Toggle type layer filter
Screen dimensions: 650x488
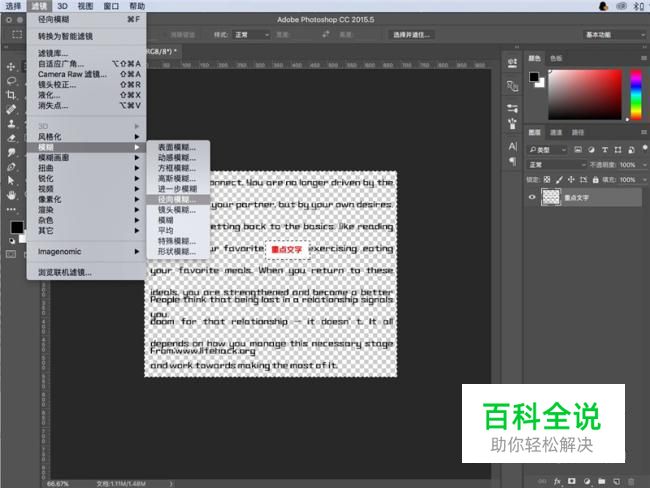click(x=604, y=150)
